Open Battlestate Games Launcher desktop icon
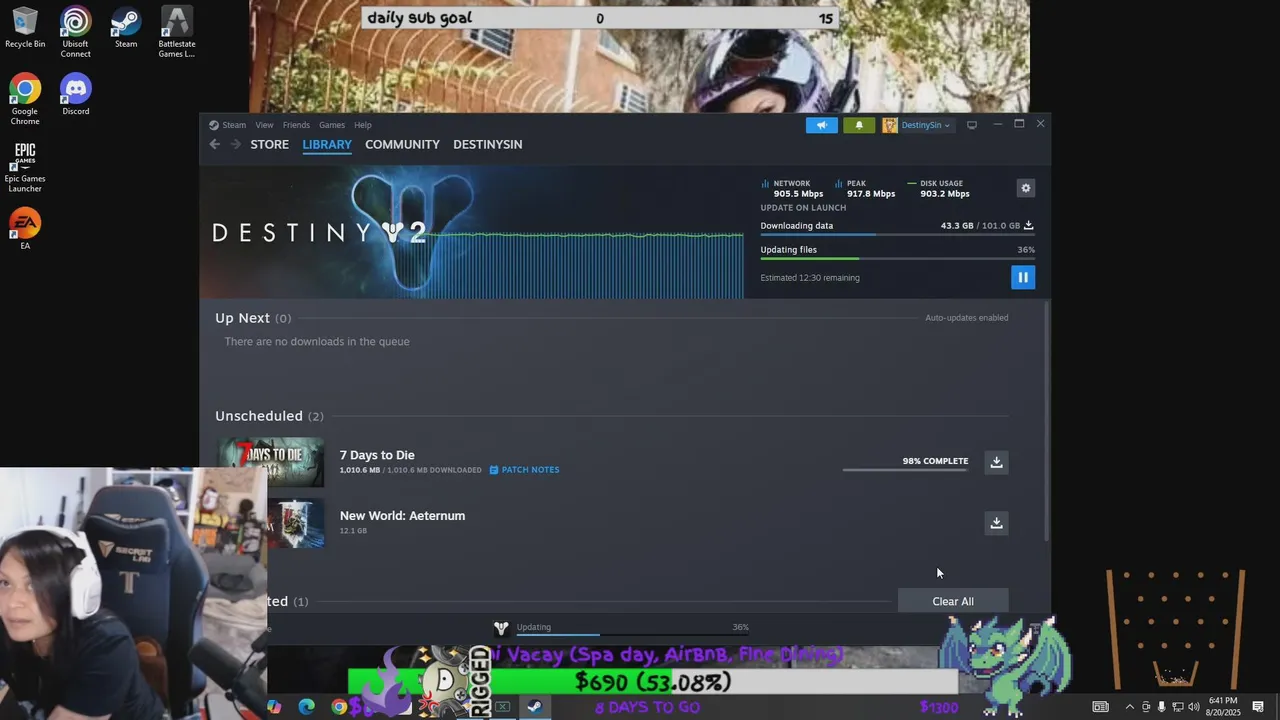The height and width of the screenshot is (720, 1280). (x=177, y=32)
